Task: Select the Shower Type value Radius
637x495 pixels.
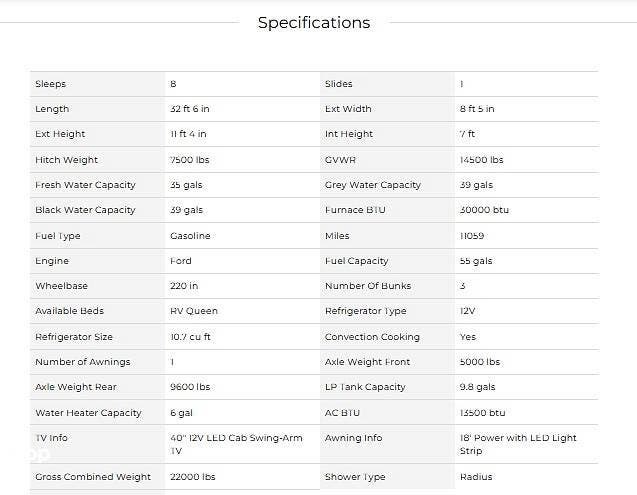Action: point(476,477)
